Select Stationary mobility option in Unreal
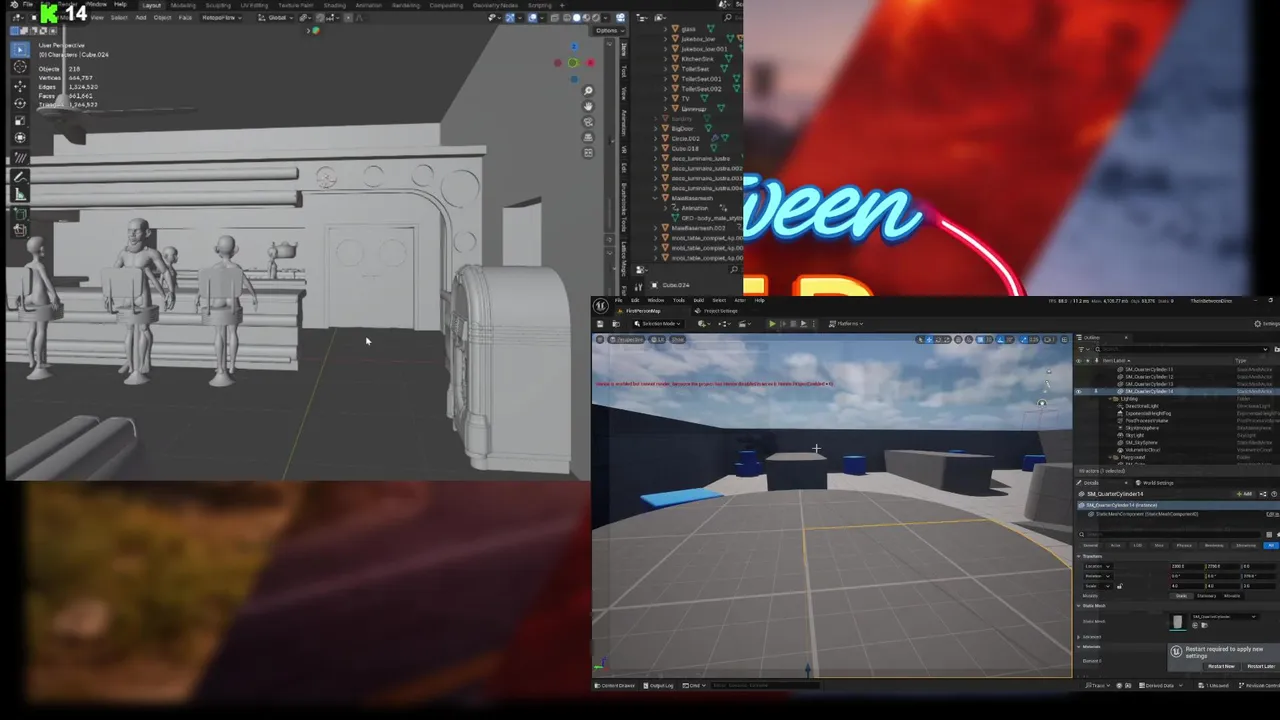1280x720 pixels. coord(1207,596)
